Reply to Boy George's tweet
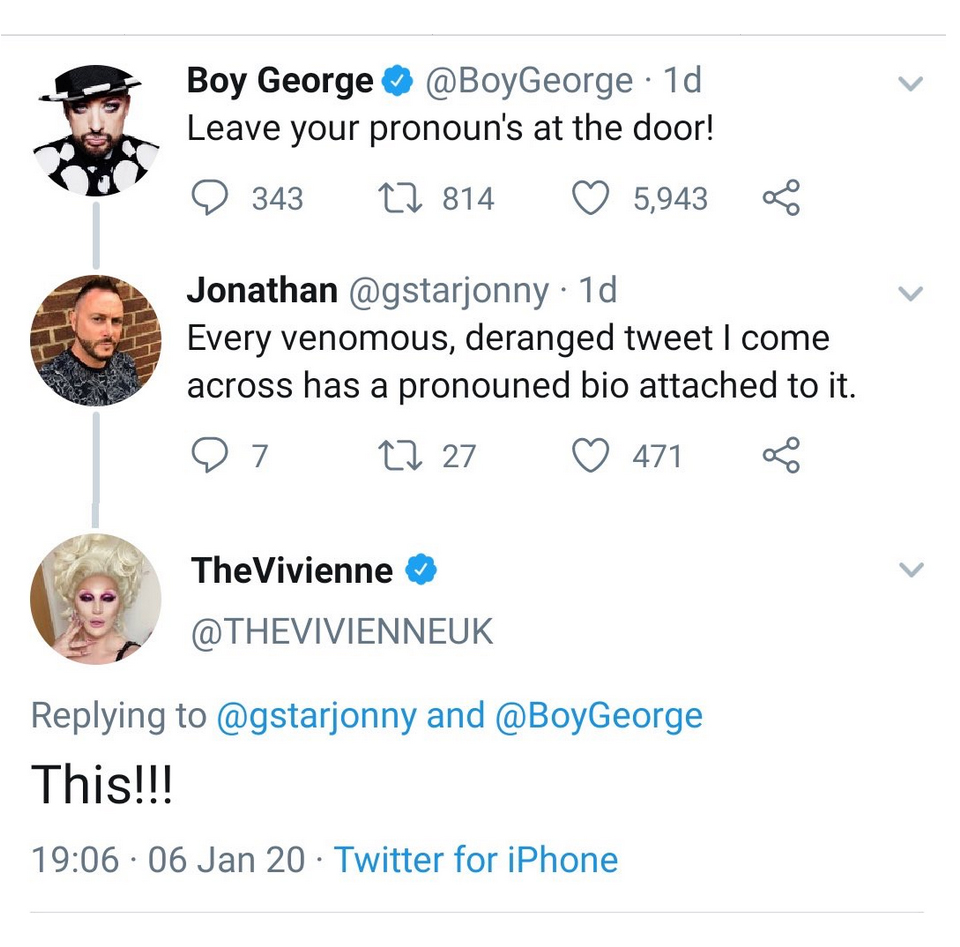960x947 pixels. click(x=207, y=198)
